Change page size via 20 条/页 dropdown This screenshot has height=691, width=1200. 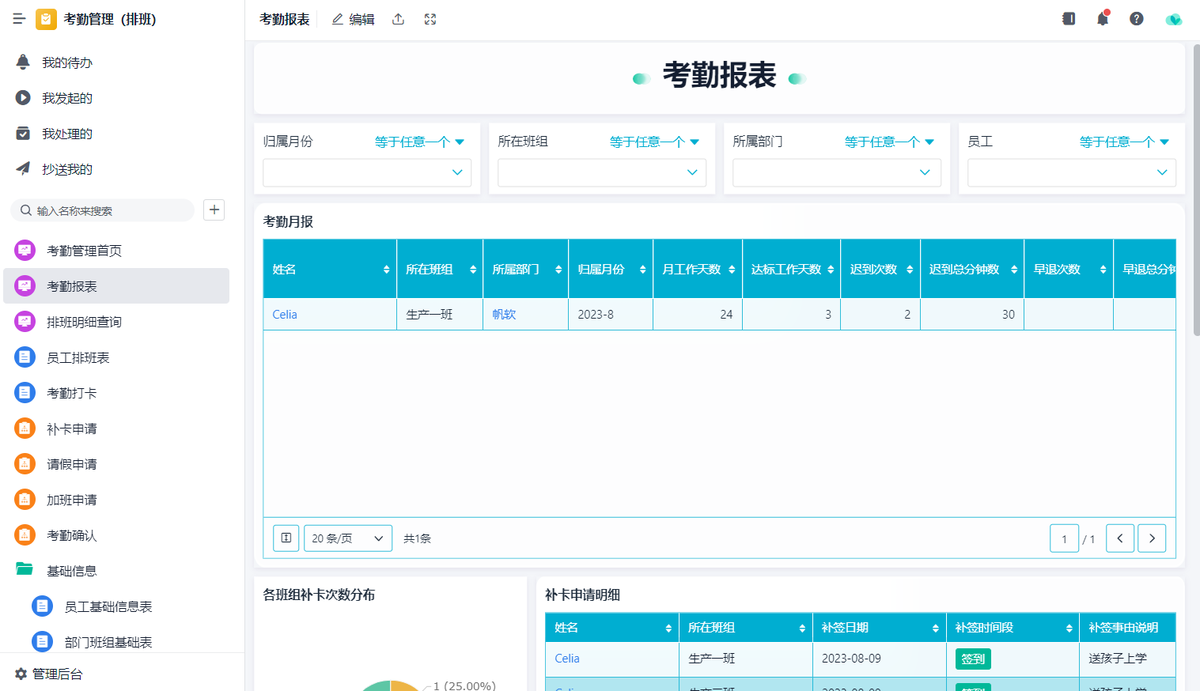(347, 537)
